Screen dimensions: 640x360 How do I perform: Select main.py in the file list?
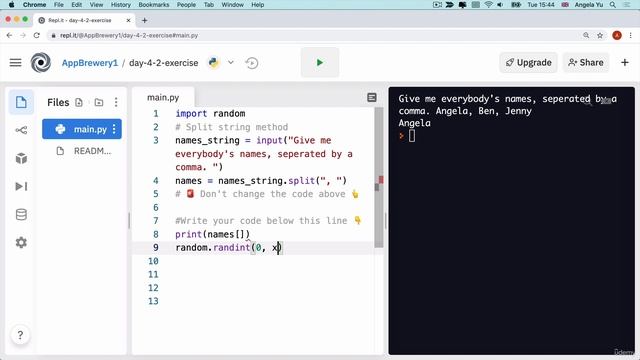point(82,129)
